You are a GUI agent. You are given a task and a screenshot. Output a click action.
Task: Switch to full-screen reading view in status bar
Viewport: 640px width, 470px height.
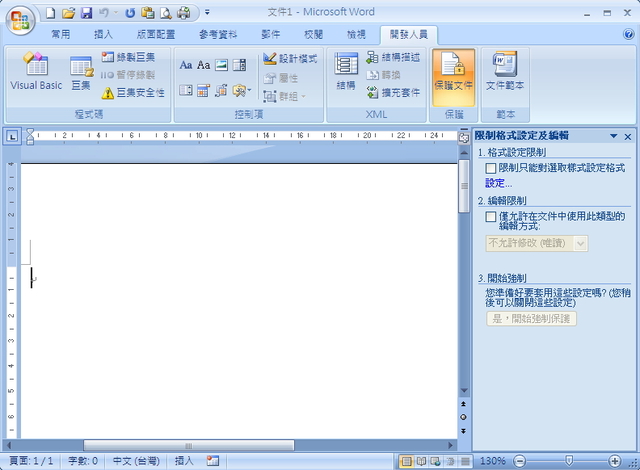[x=421, y=461]
